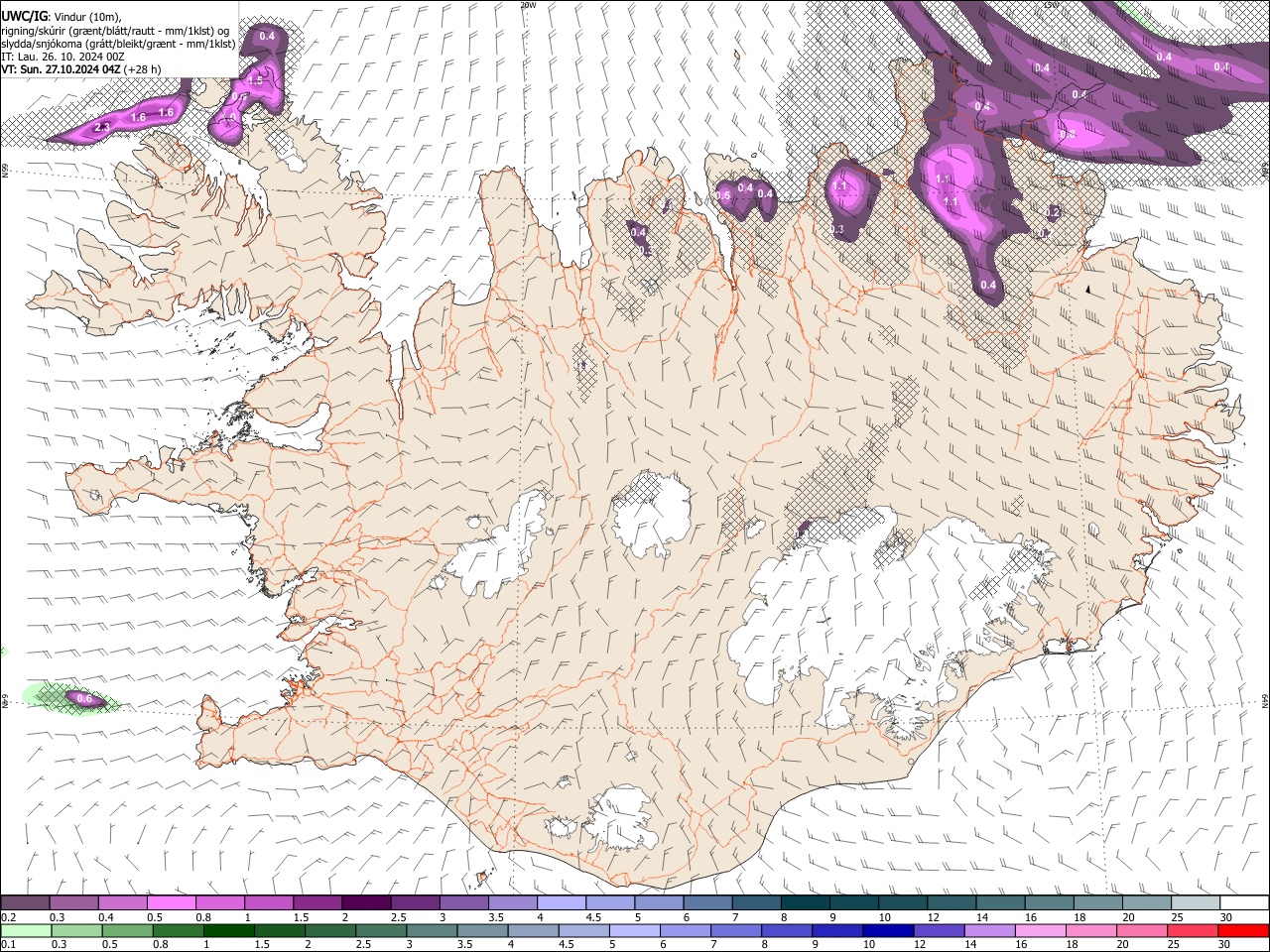Viewport: 1270px width, 952px height.
Task: Click the 'VT: Sun. 27.10.2024 04Z (+28 h)' line
Action: pos(81,70)
